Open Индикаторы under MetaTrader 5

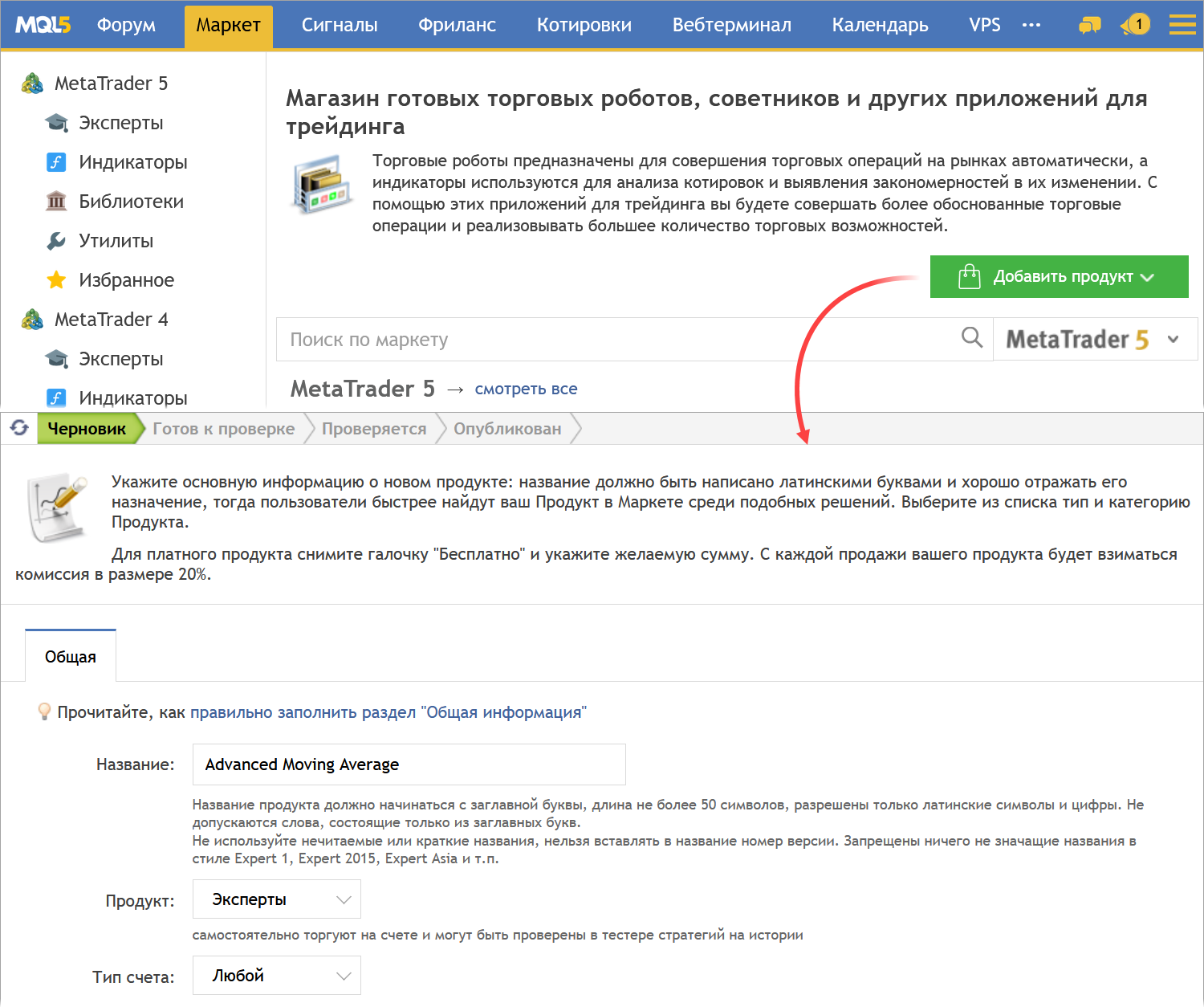pyautogui.click(x=133, y=162)
